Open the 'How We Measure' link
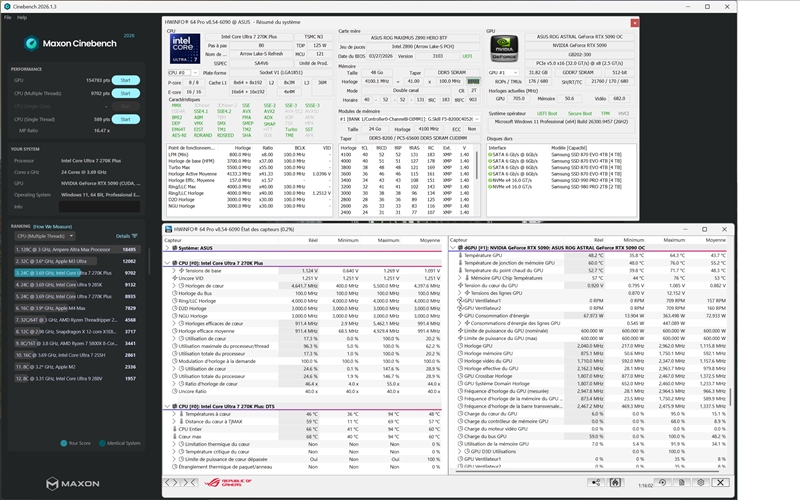The width and height of the screenshot is (800, 500). (x=53, y=227)
